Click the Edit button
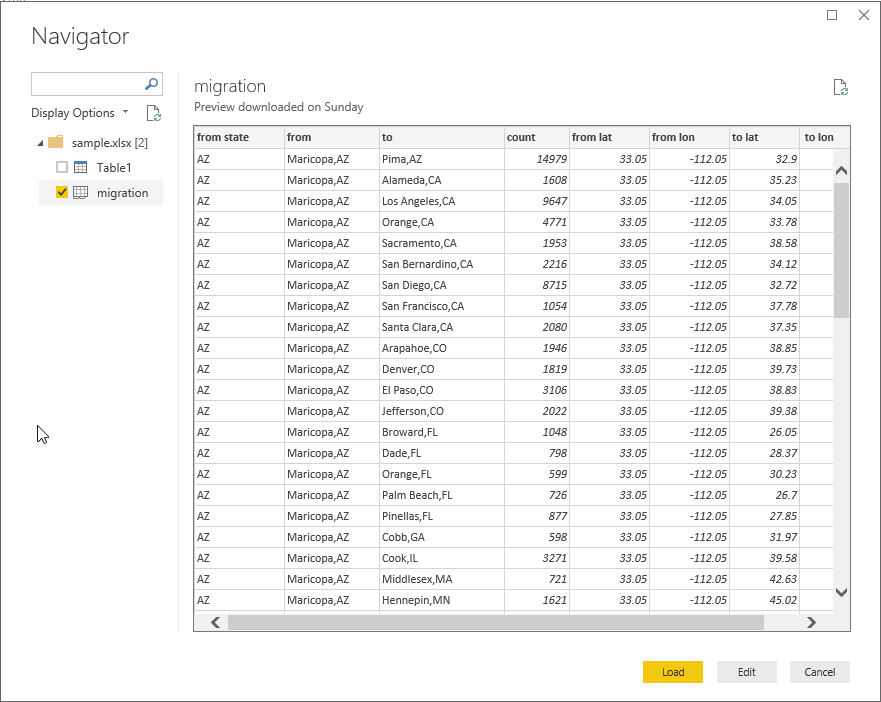Viewport: 881px width, 702px height. [746, 672]
